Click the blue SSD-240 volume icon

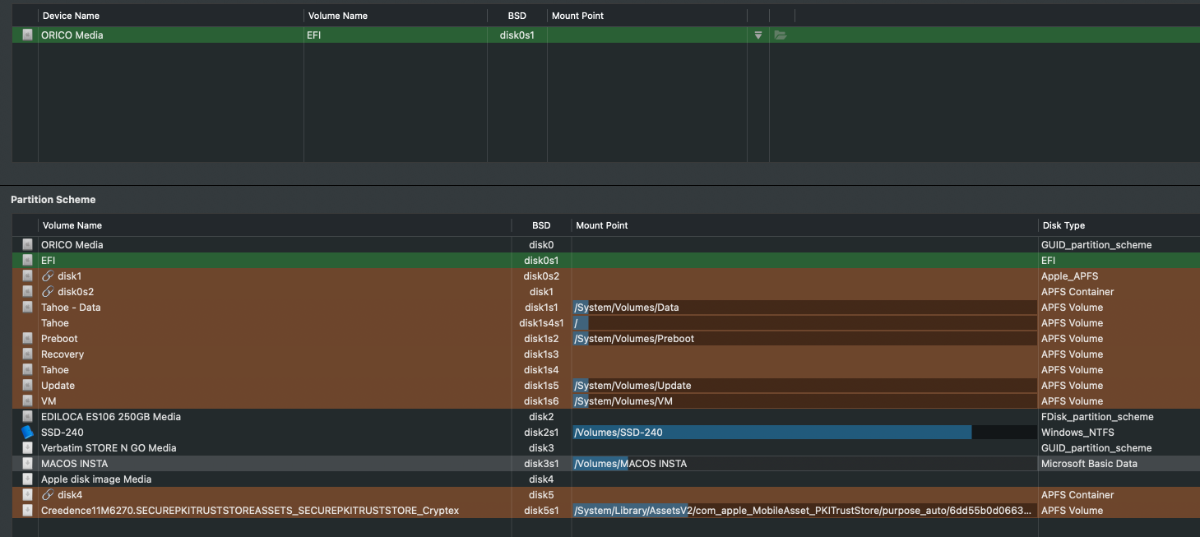pyautogui.click(x=27, y=433)
